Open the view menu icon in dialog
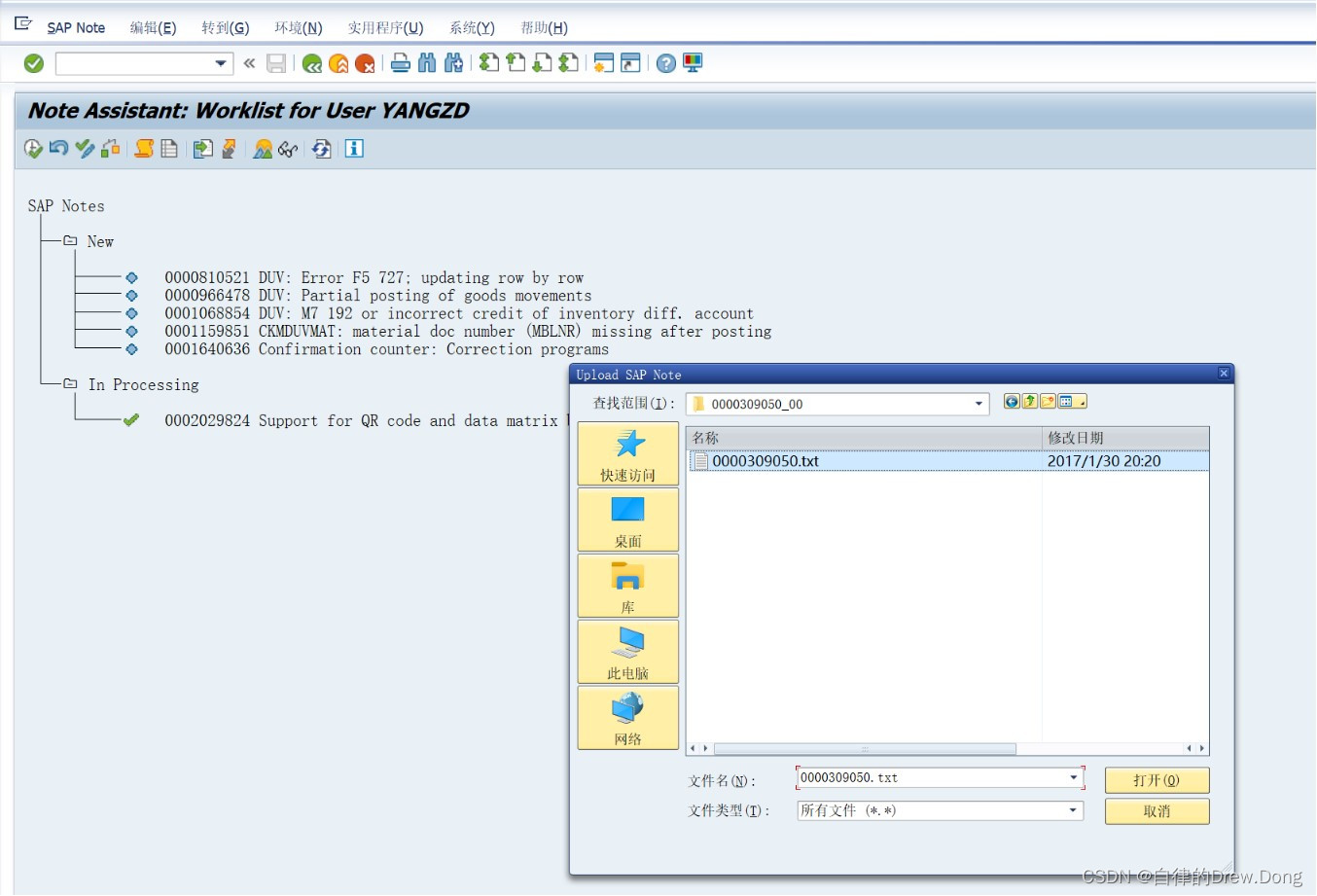 pyautogui.click(x=1072, y=402)
